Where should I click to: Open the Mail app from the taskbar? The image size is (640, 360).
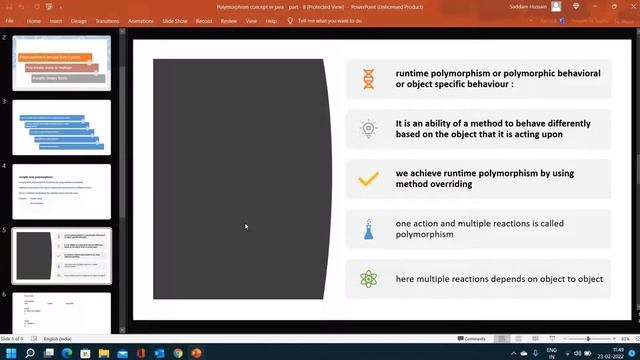(122, 353)
